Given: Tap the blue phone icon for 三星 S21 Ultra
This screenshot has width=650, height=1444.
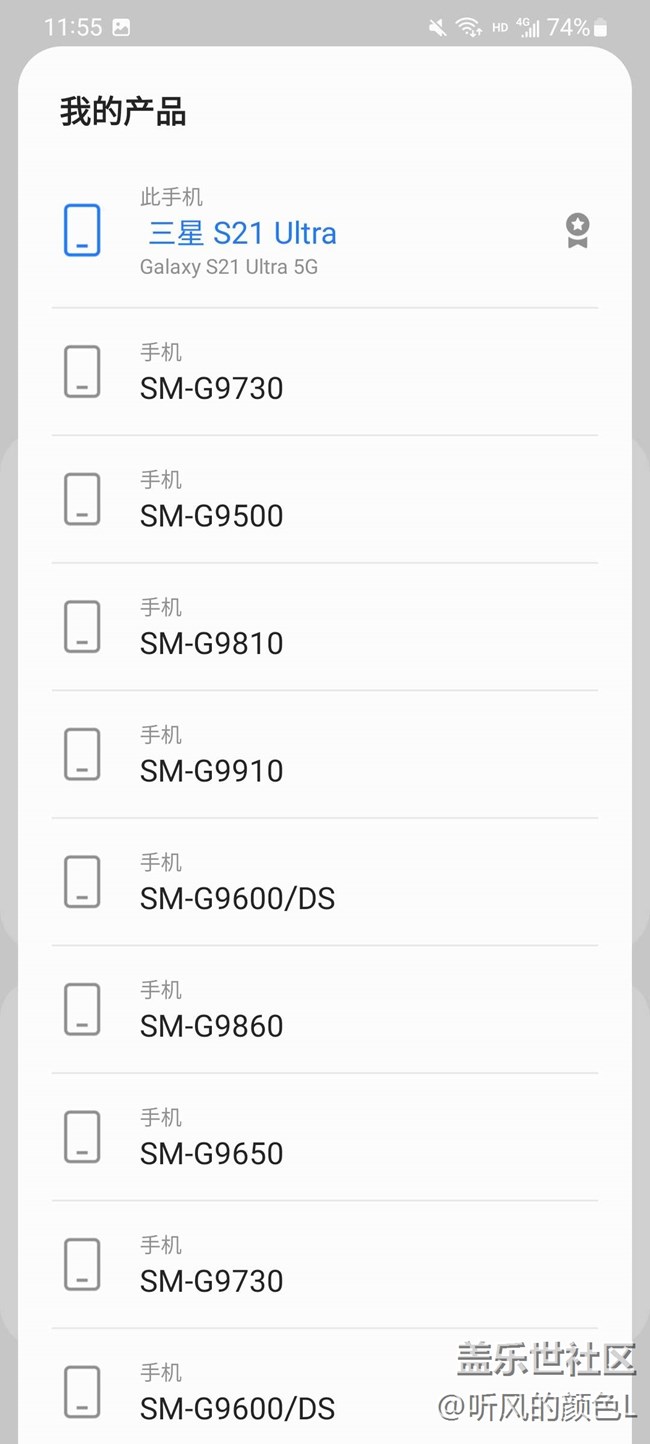Looking at the screenshot, I should point(82,231).
